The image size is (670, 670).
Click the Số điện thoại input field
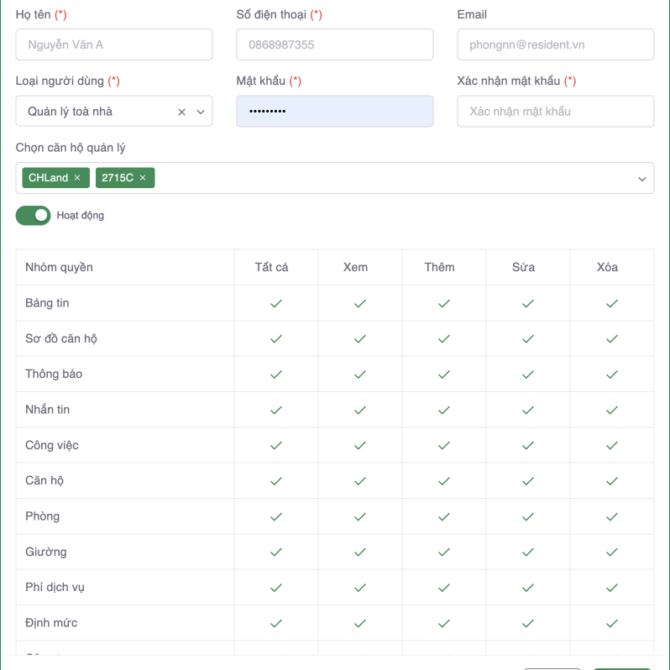(x=334, y=45)
